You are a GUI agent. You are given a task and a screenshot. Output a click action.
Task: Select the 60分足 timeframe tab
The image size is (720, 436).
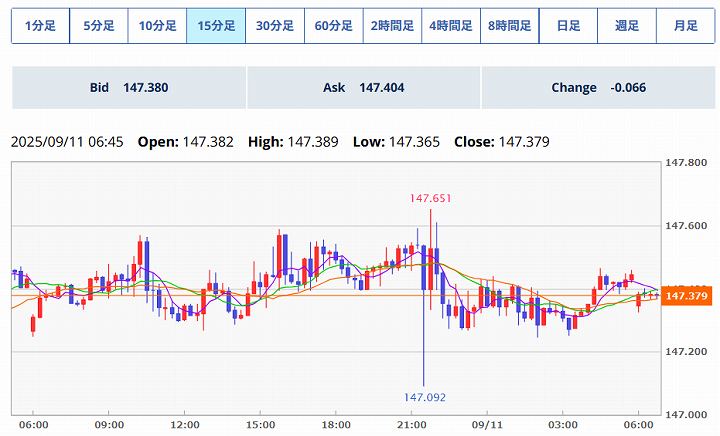point(333,26)
